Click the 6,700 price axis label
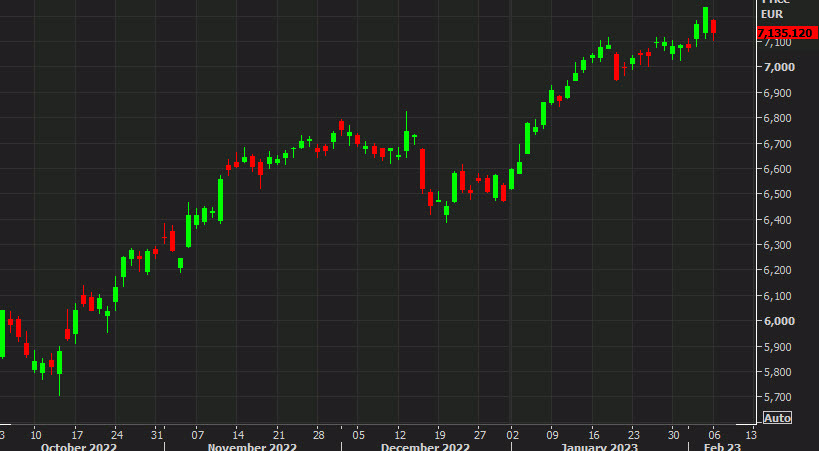This screenshot has height=451, width=819. [x=777, y=144]
